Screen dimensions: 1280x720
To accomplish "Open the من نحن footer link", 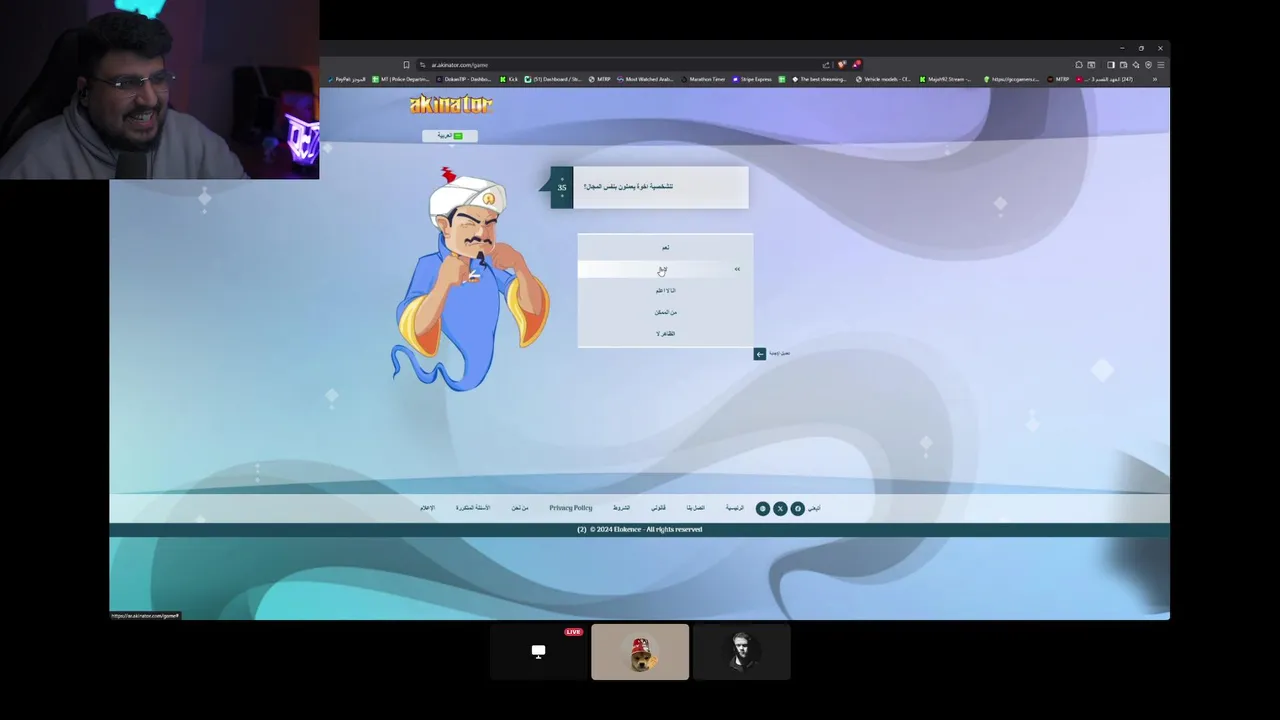I will pyautogui.click(x=520, y=508).
